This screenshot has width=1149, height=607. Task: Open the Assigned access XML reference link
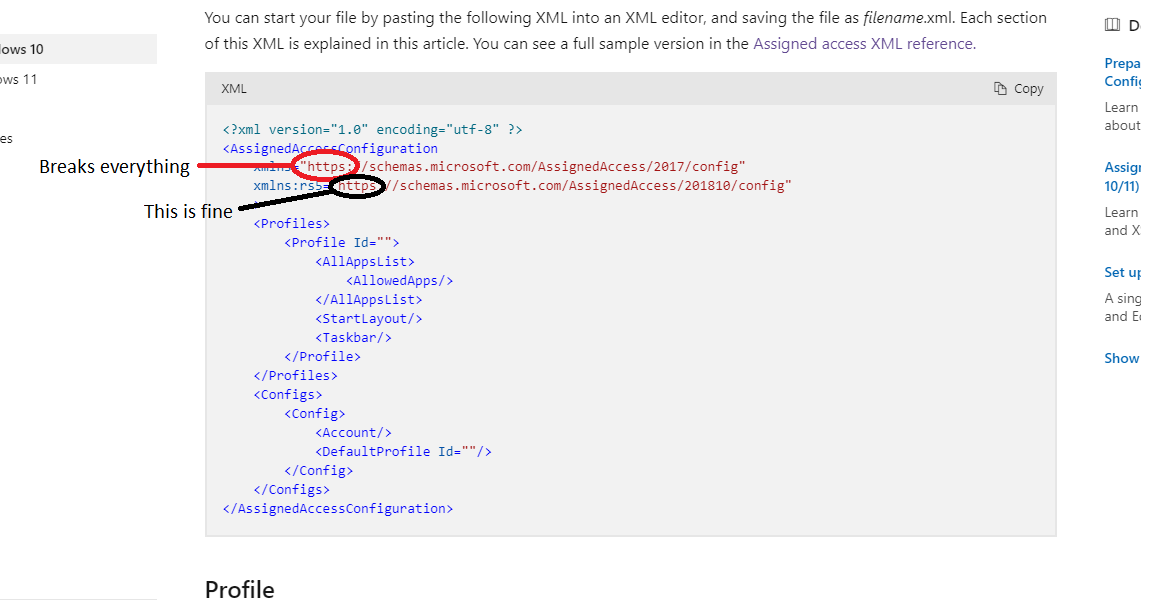tap(864, 44)
